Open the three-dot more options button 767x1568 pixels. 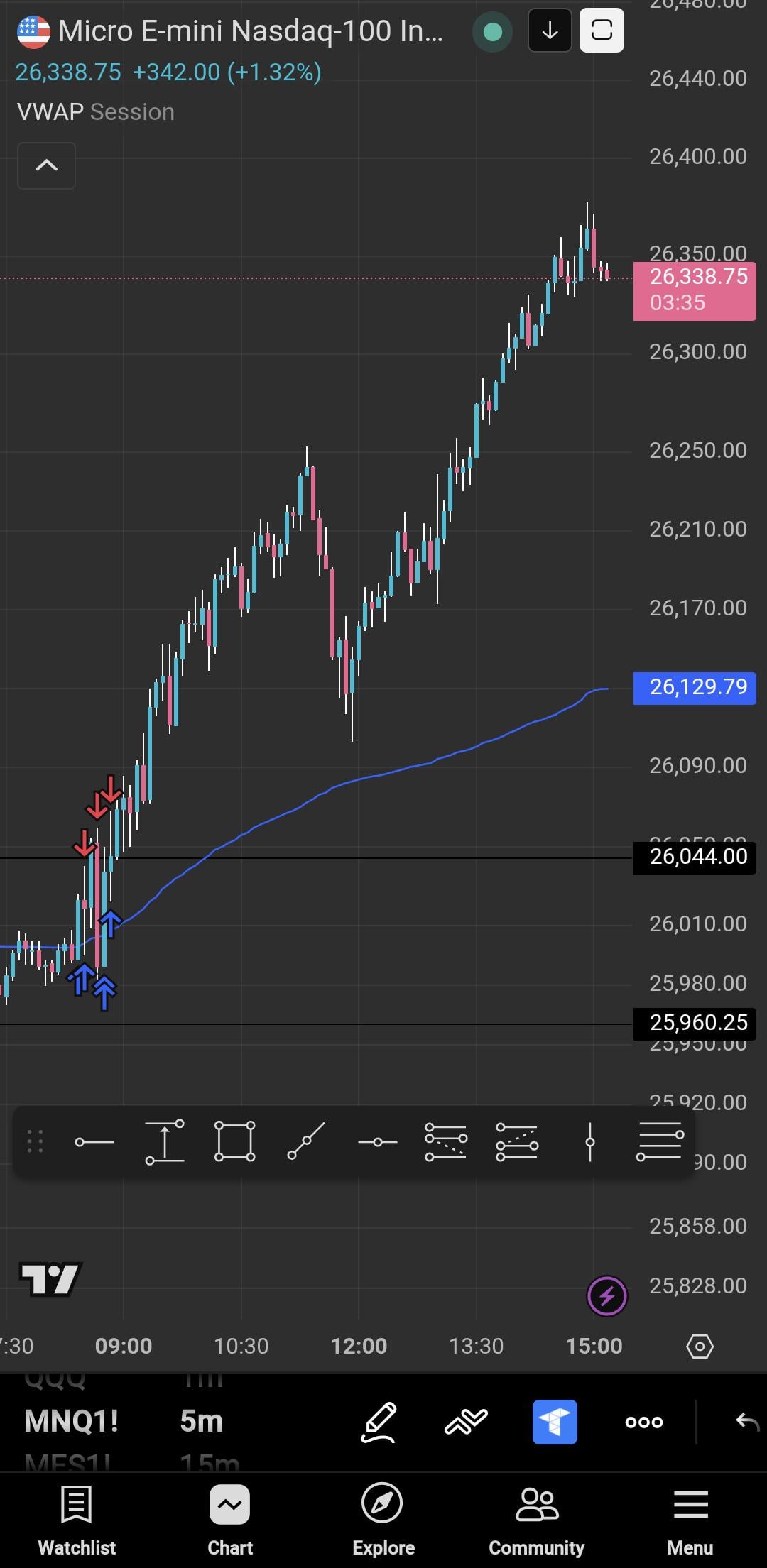click(644, 1422)
